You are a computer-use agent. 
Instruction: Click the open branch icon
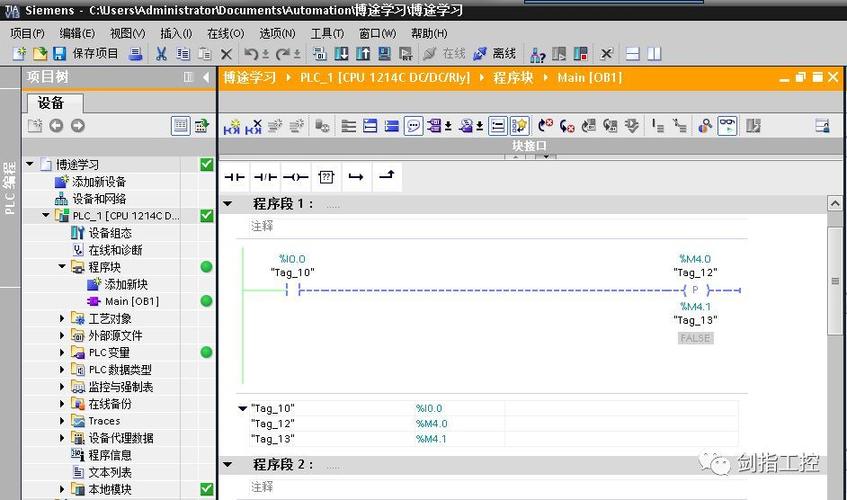pyautogui.click(x=356, y=177)
